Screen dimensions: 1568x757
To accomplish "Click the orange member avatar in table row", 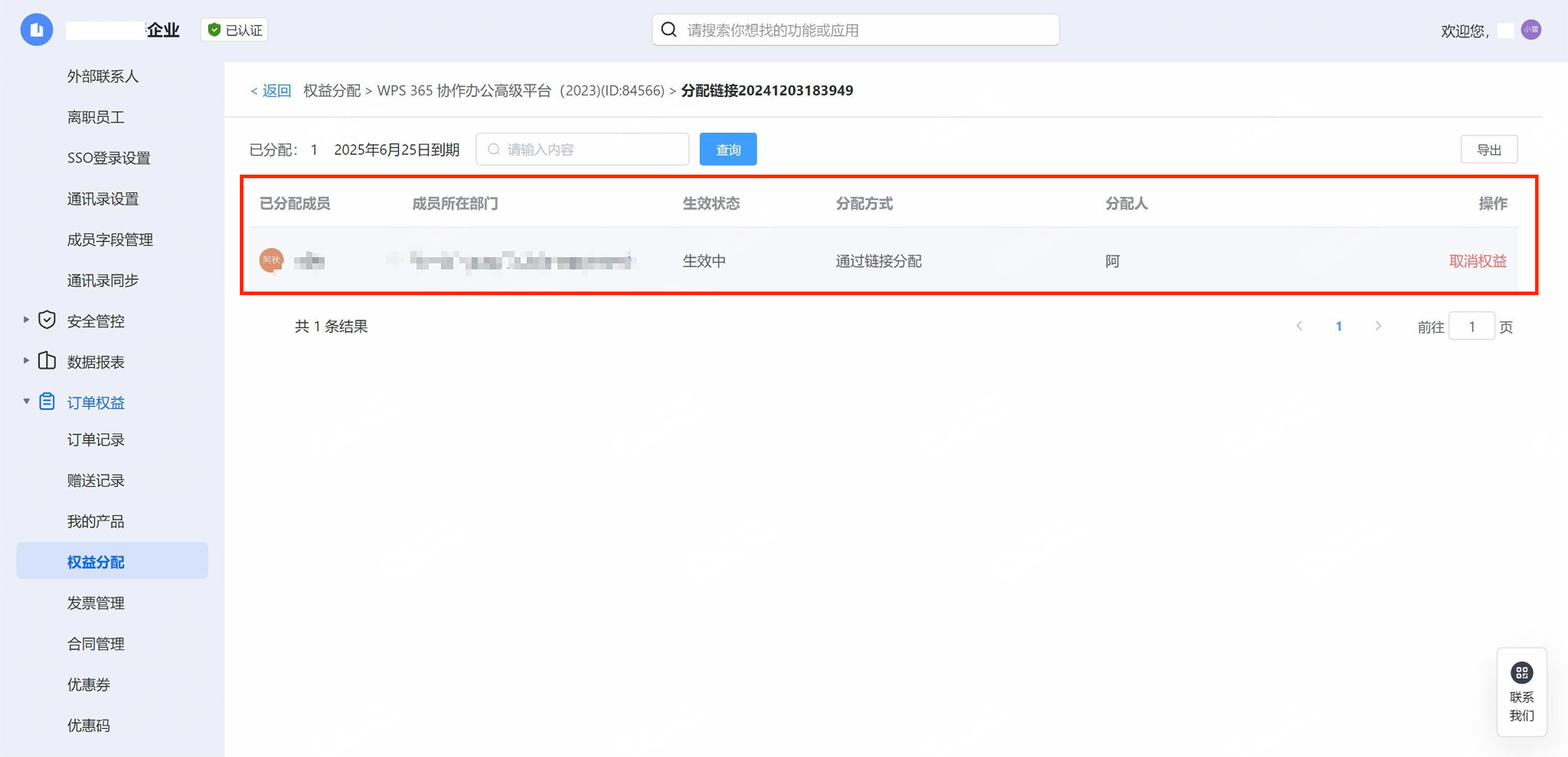I will (271, 260).
